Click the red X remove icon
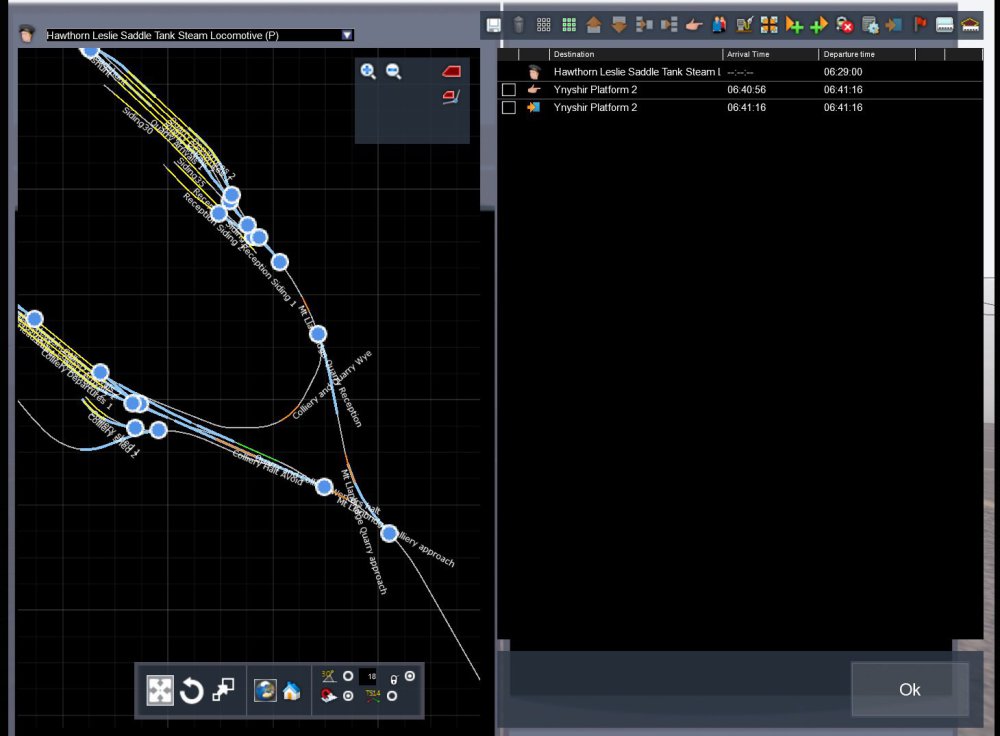The image size is (1000, 736). point(845,25)
